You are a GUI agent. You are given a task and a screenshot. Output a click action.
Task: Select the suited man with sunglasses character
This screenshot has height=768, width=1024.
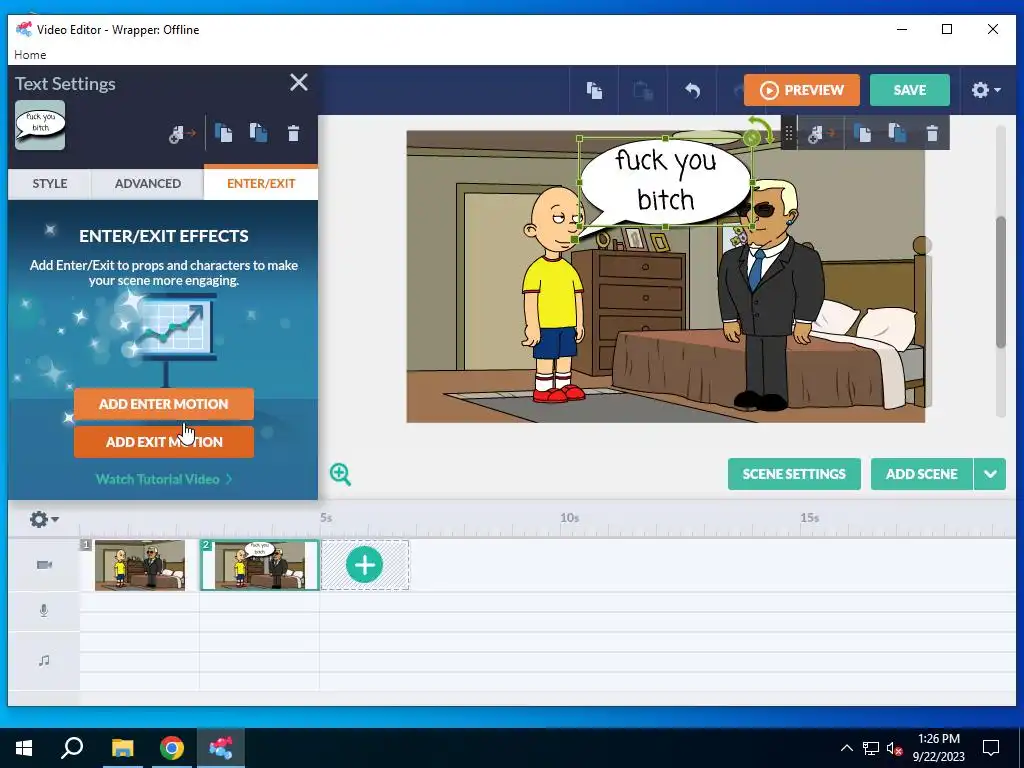(x=769, y=297)
